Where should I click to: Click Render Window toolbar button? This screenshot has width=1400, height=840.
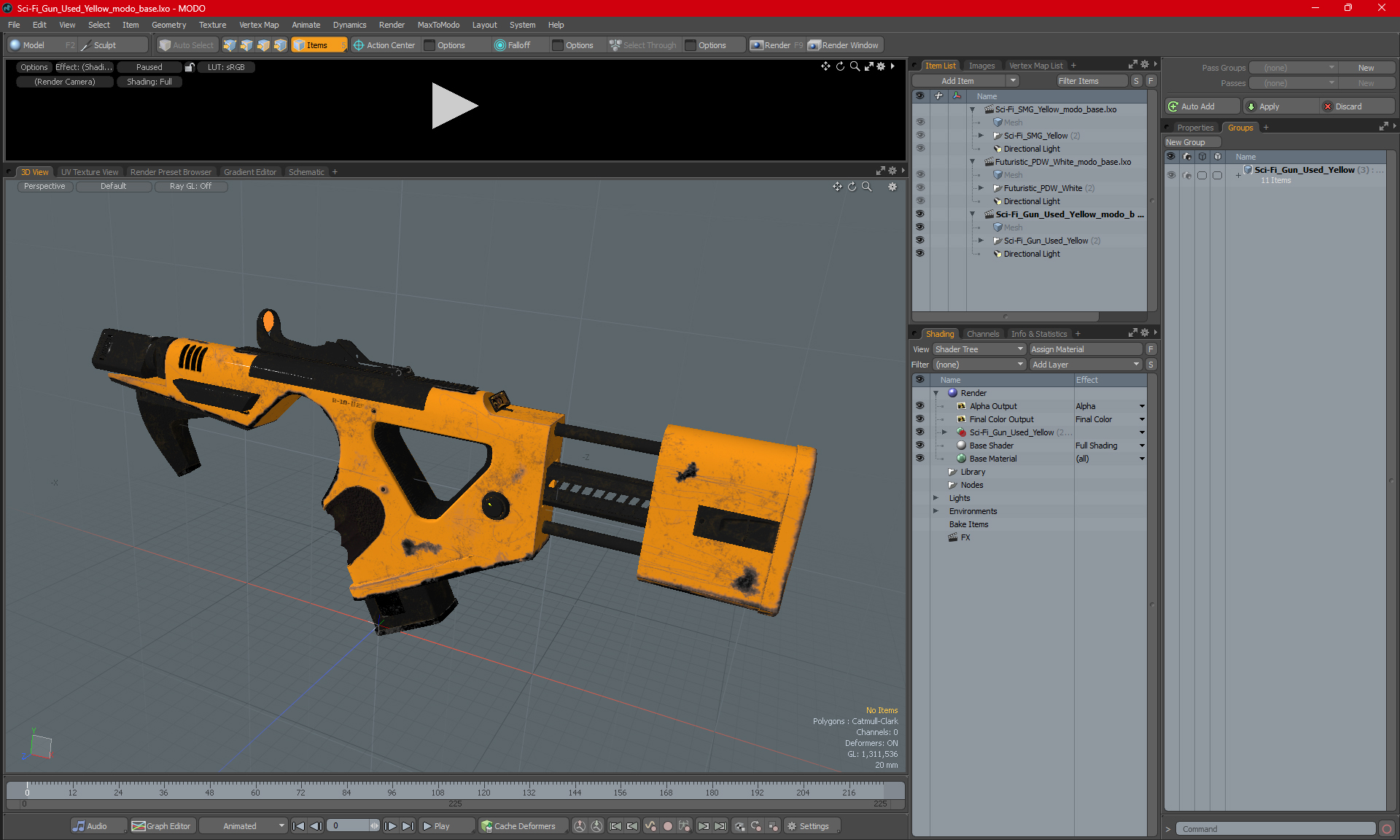pos(844,45)
